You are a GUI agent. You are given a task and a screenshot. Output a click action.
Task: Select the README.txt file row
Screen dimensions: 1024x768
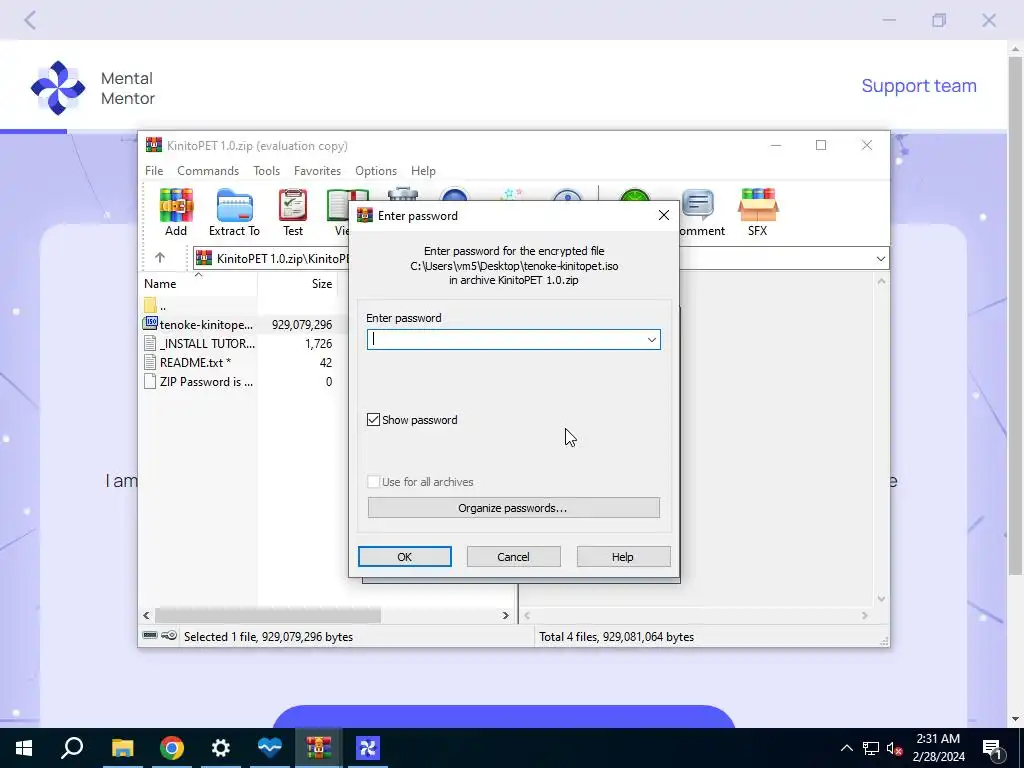(238, 362)
